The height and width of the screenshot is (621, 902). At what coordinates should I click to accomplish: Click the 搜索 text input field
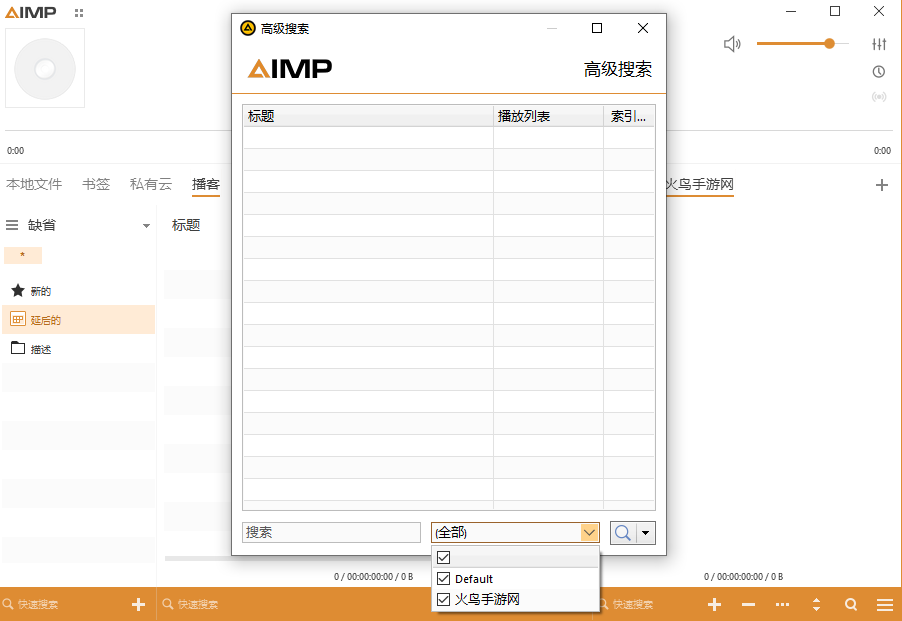pyautogui.click(x=331, y=532)
